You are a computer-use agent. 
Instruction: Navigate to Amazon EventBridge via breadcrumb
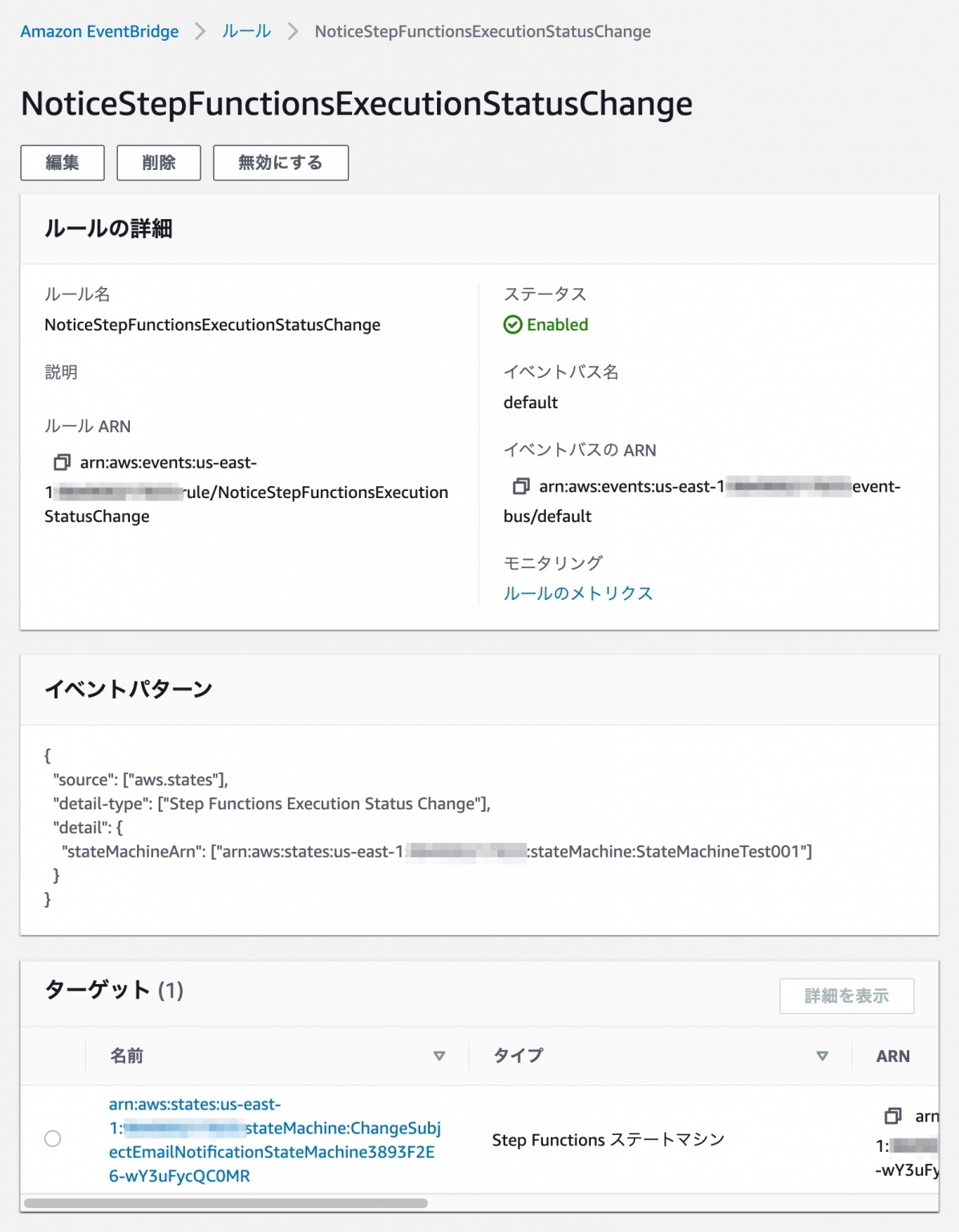(100, 31)
